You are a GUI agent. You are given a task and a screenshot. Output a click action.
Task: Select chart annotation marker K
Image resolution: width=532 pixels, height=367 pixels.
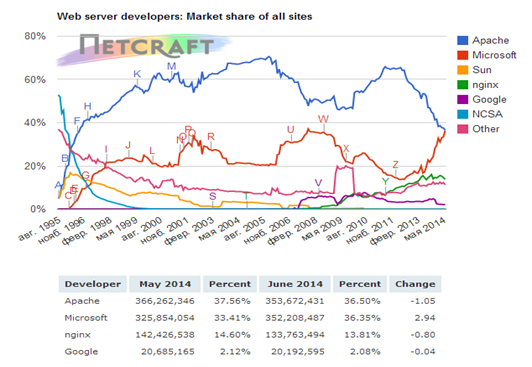point(137,74)
